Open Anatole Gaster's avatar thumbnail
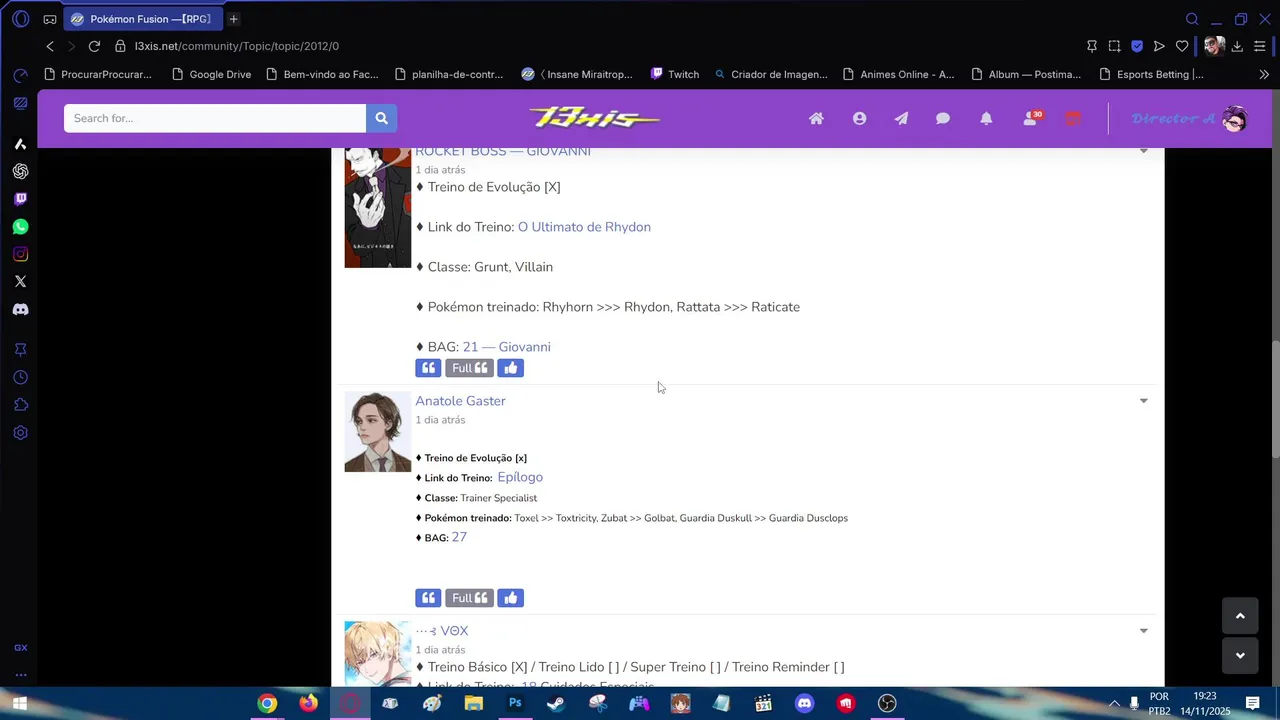 [378, 432]
